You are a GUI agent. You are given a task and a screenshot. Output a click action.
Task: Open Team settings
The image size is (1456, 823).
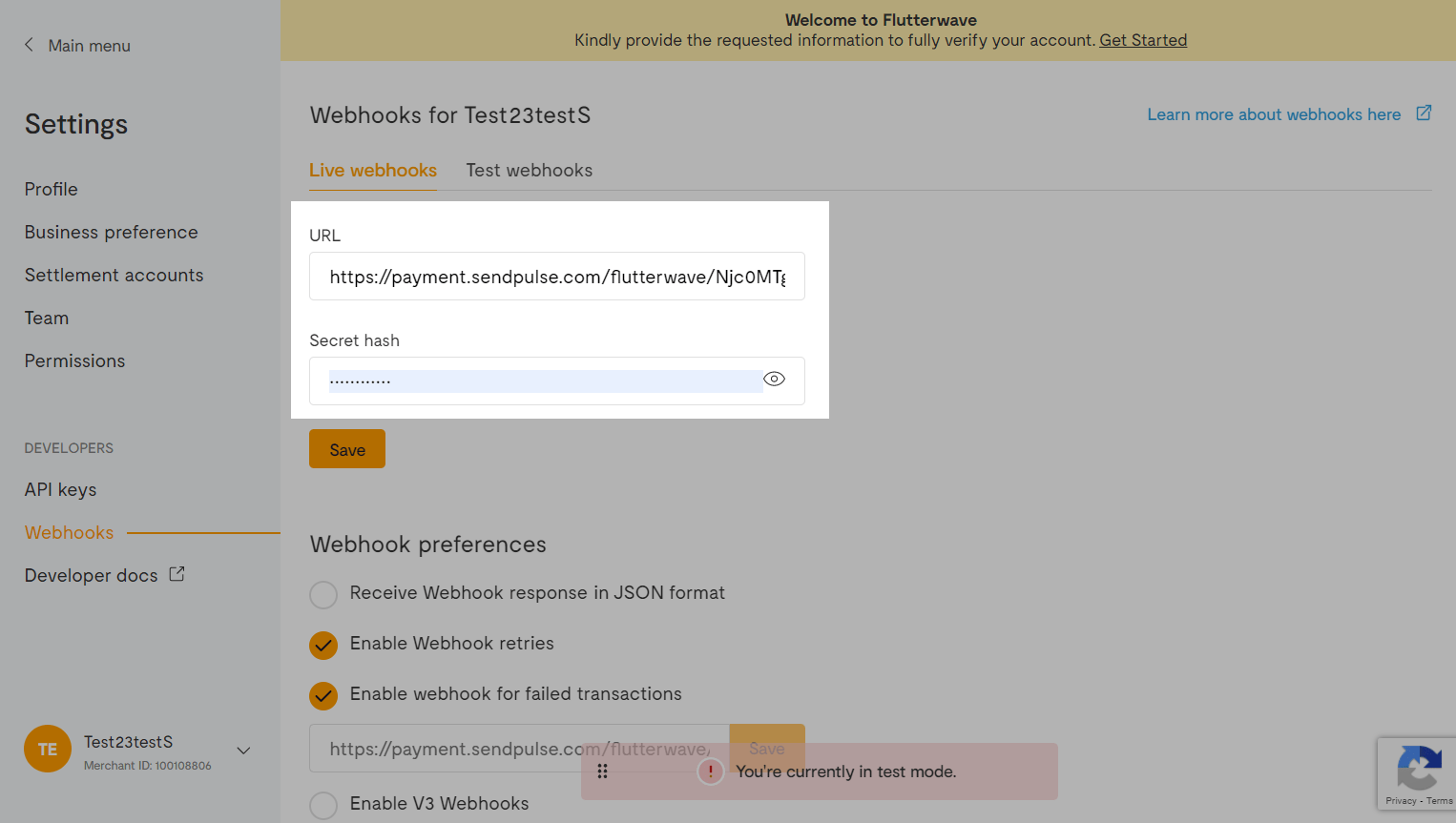47,318
